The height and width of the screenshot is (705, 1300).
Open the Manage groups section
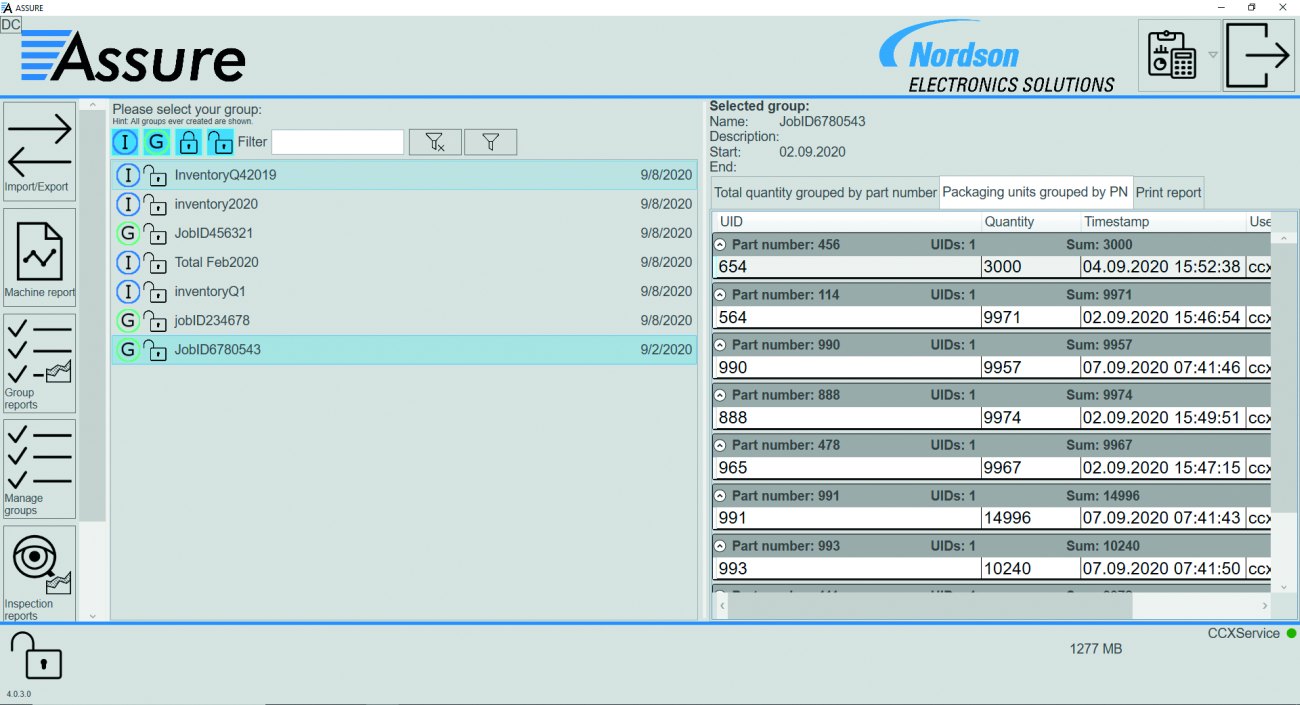coord(40,469)
